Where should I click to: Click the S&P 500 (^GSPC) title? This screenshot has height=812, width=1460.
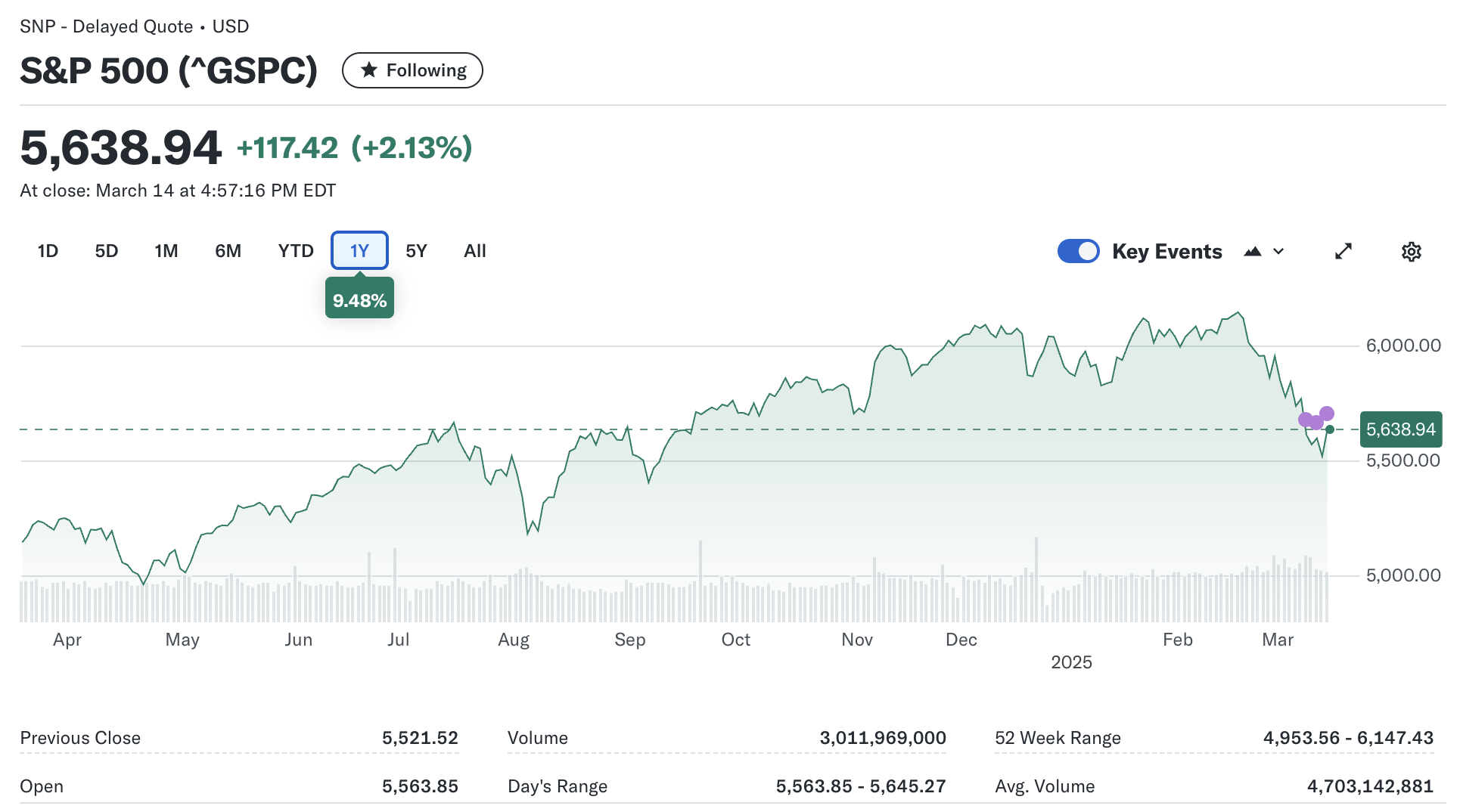(x=169, y=70)
